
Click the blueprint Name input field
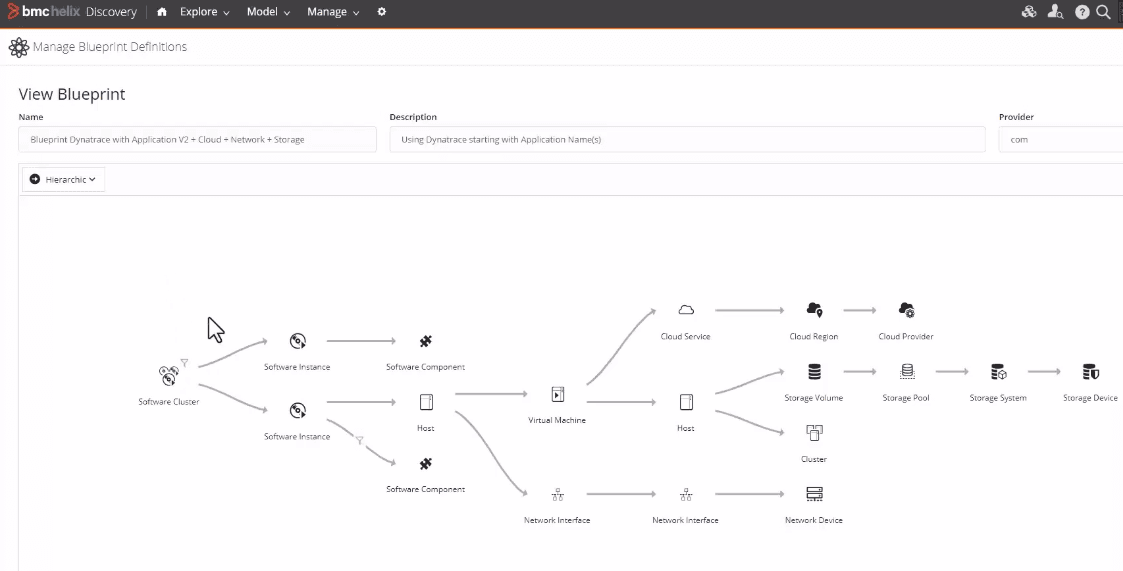(x=198, y=140)
